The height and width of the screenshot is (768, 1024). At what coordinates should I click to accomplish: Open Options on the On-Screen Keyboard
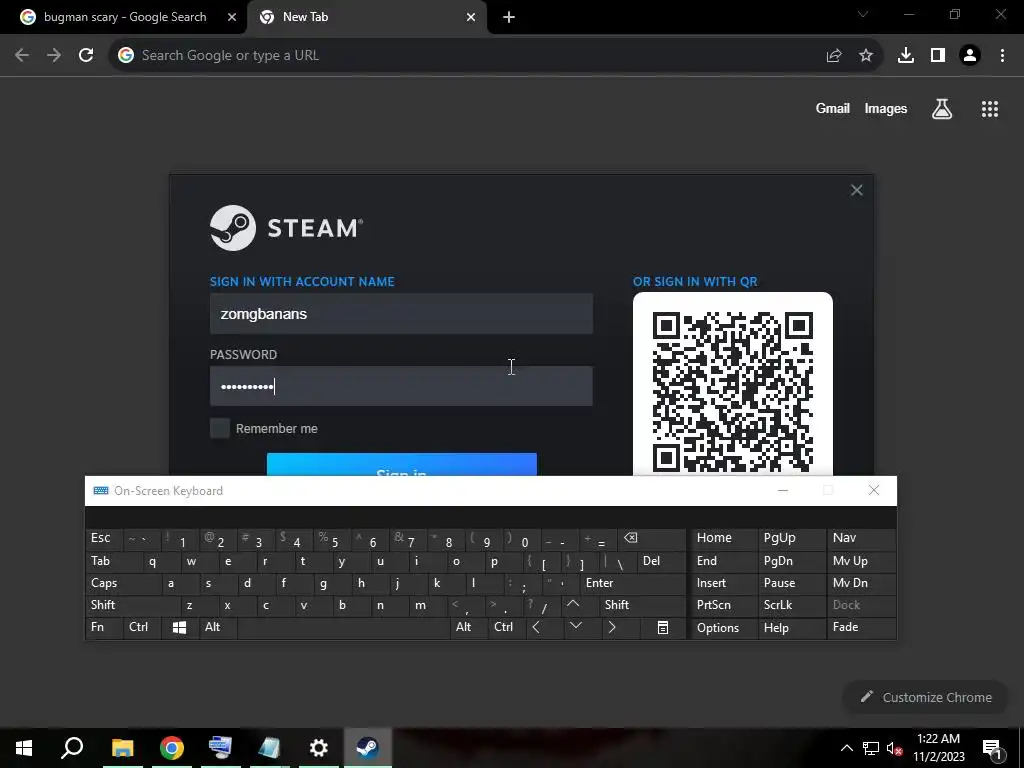point(724,628)
